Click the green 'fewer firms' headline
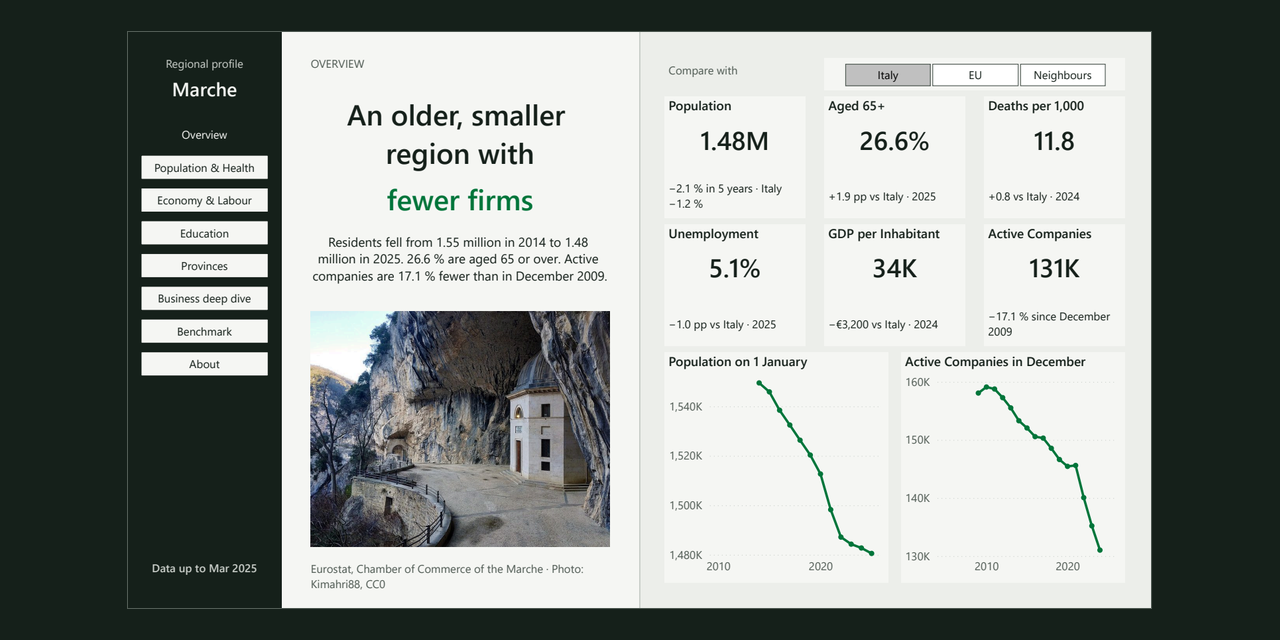The width and height of the screenshot is (1280, 640). (x=460, y=200)
